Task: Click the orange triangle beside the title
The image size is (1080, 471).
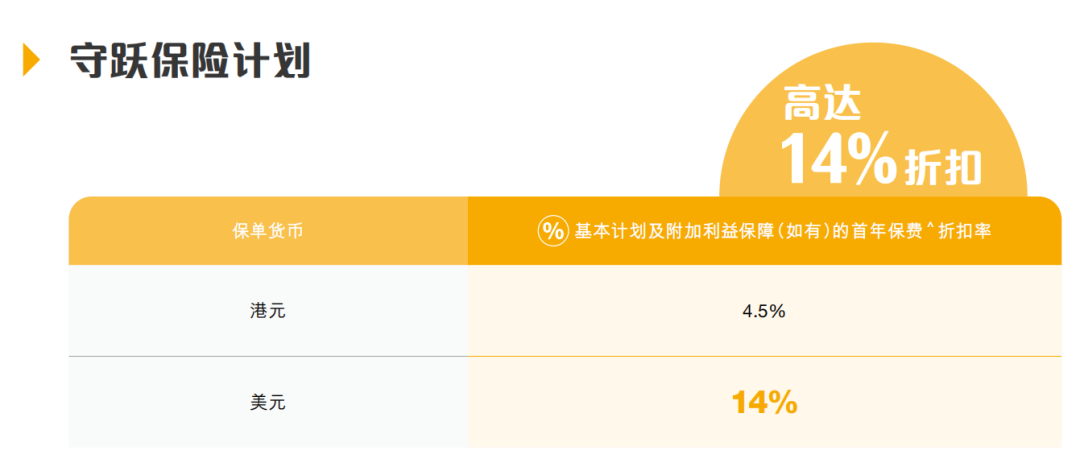Action: [x=31, y=60]
